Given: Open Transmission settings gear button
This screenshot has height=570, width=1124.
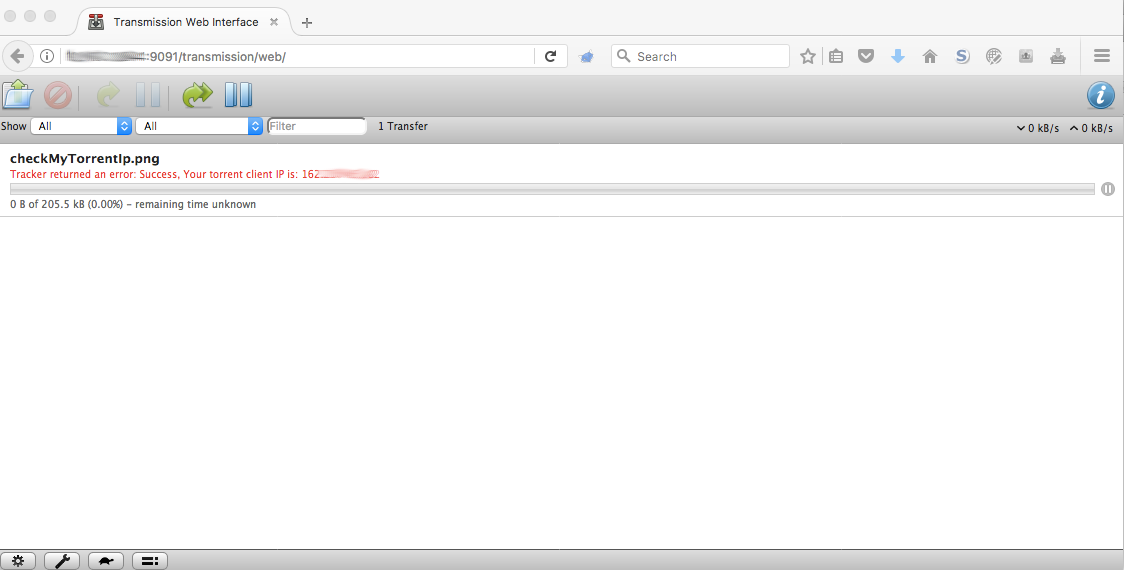Looking at the screenshot, I should pos(18,561).
